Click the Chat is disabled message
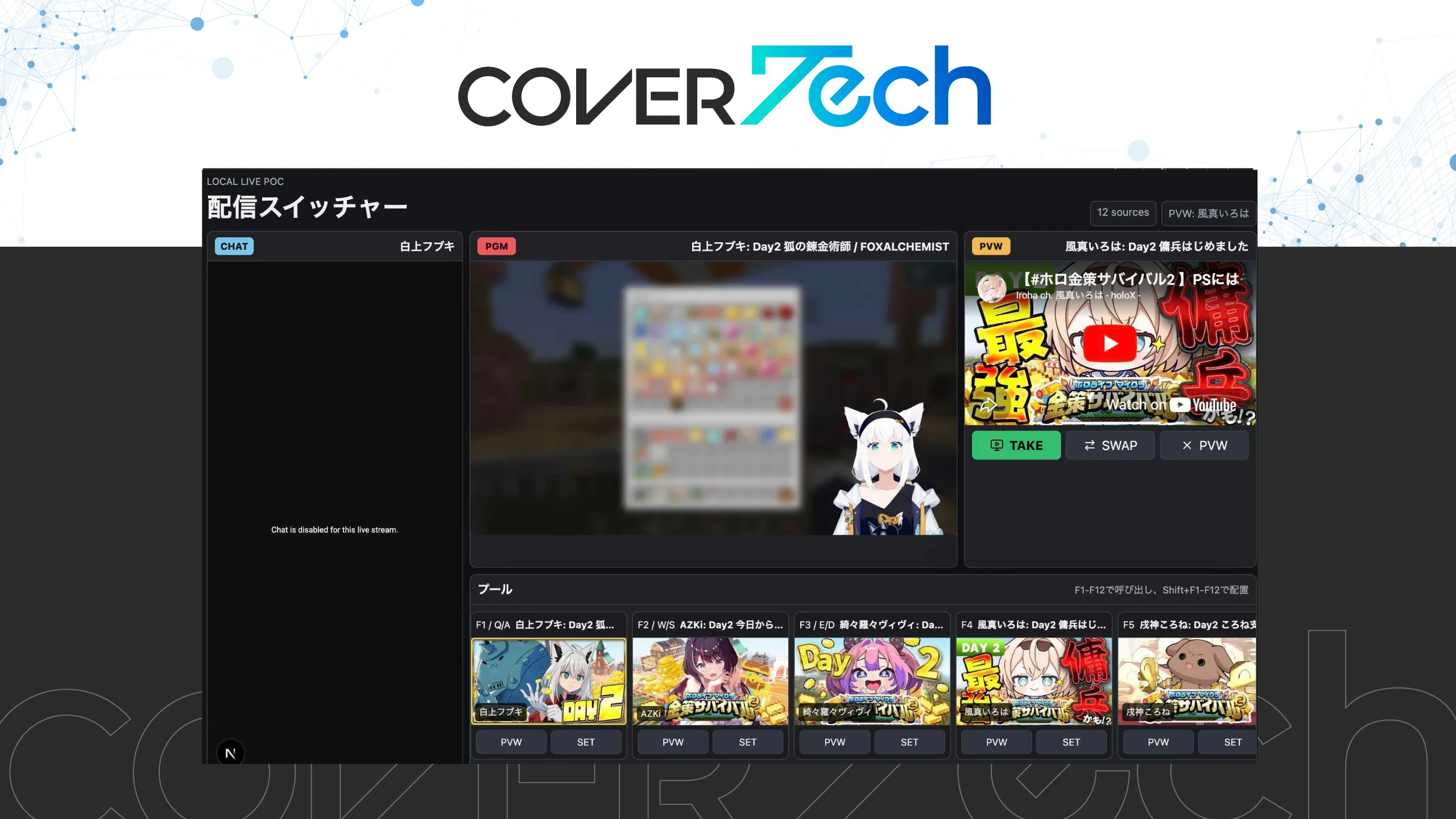Screen dimensions: 1456x819 [334, 530]
